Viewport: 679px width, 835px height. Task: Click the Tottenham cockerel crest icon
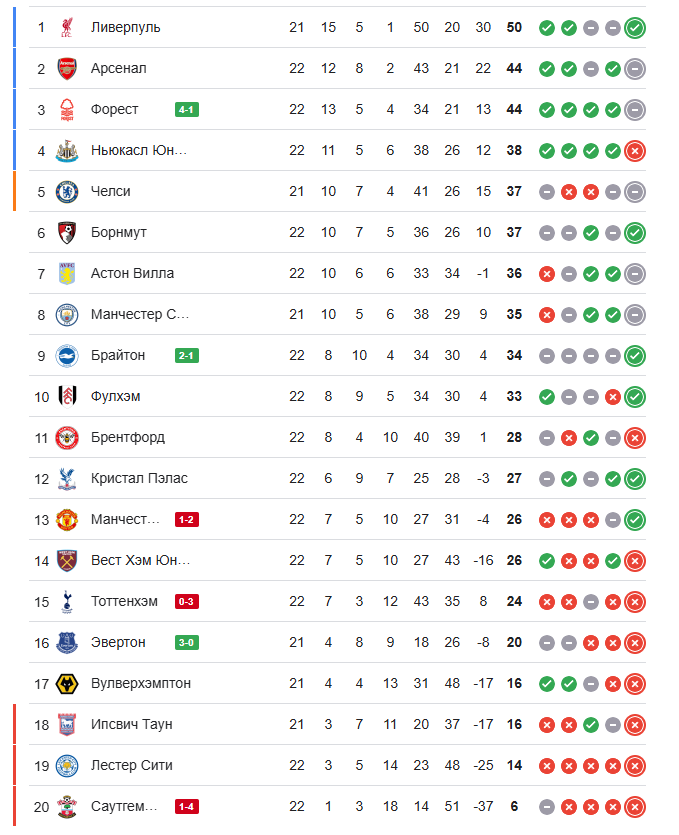pyautogui.click(x=67, y=602)
